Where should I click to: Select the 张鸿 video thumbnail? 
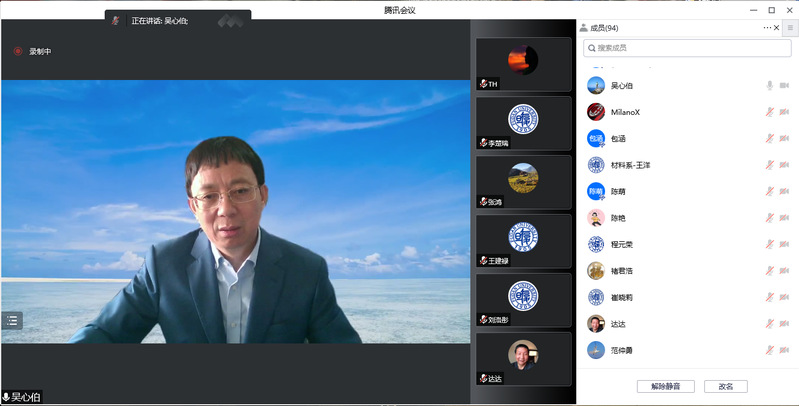tap(523, 181)
